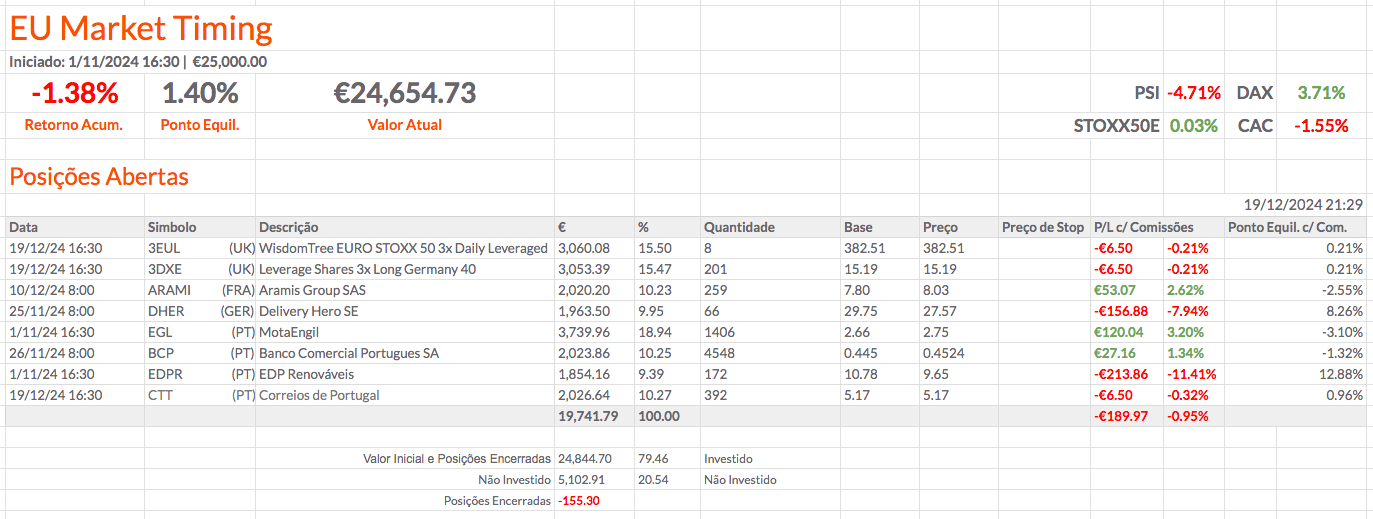This screenshot has height=519, width=1373.
Task: Click the CAC -1.55% index value
Action: 1321,126
